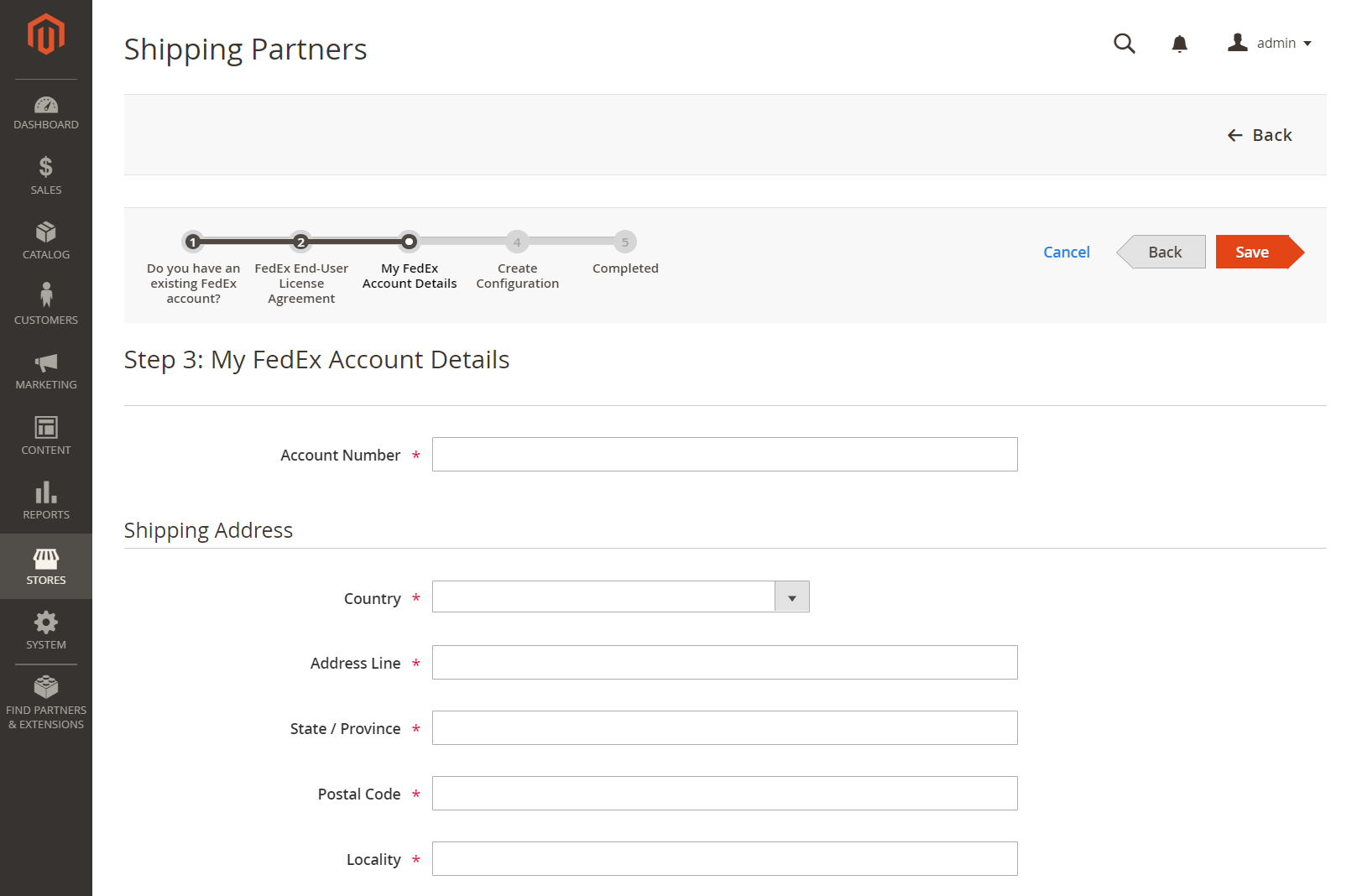Expand the admin account dropdown
The width and height of the screenshot is (1357, 896).
pos(1269,43)
